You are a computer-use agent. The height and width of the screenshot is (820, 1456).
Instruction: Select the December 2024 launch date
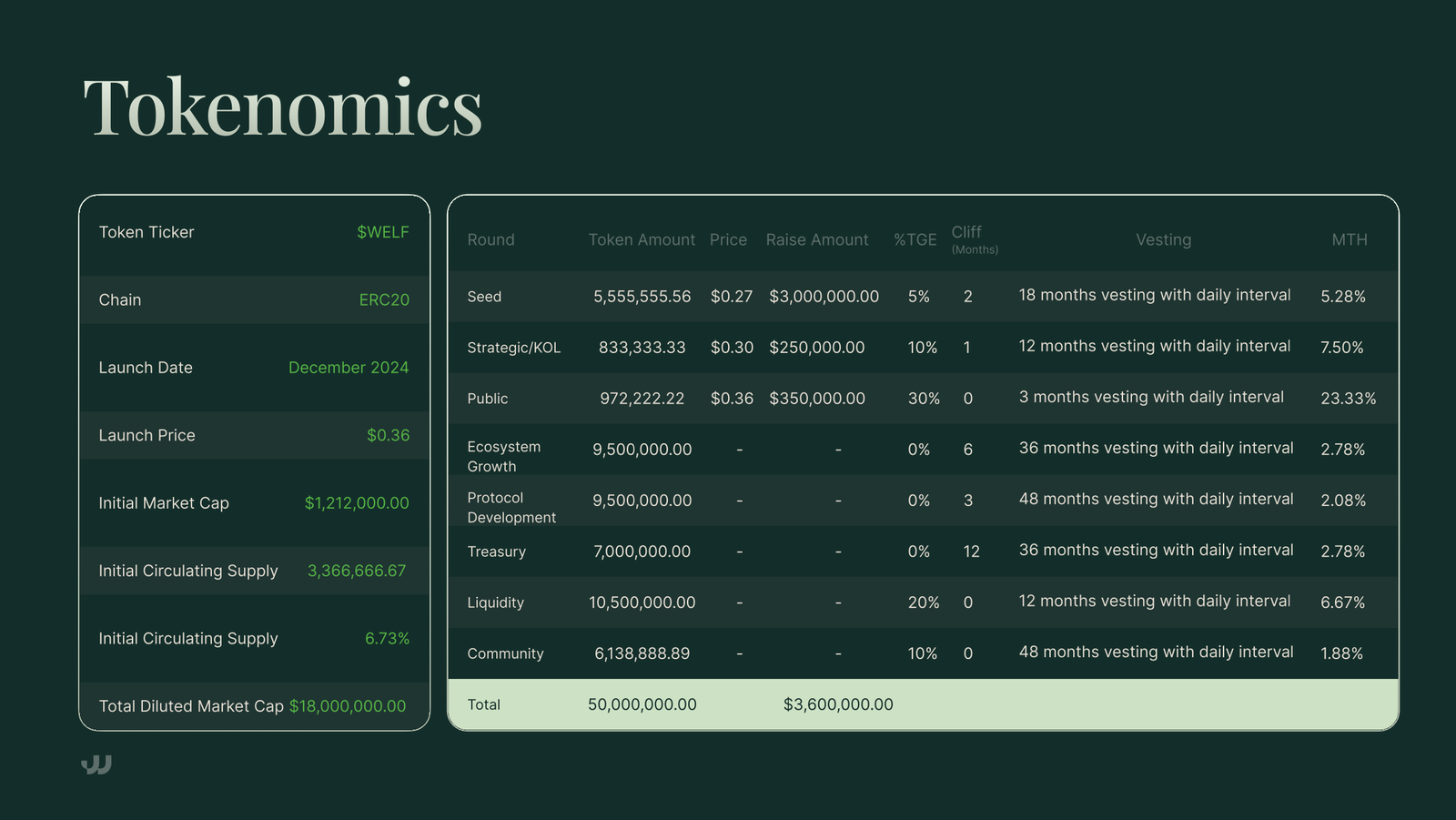(x=349, y=368)
